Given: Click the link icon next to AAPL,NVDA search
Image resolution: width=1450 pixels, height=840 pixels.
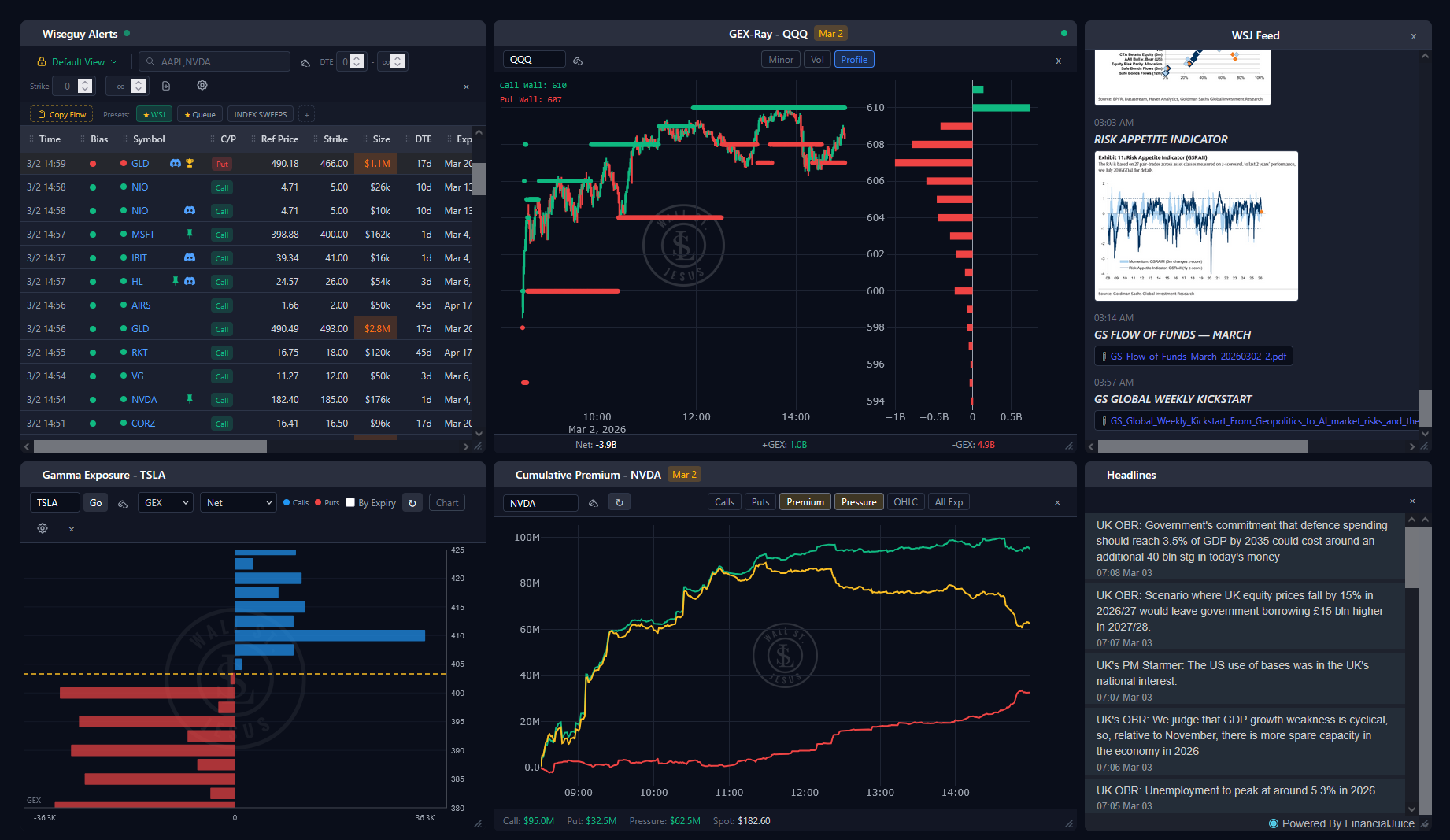Looking at the screenshot, I should point(305,62).
